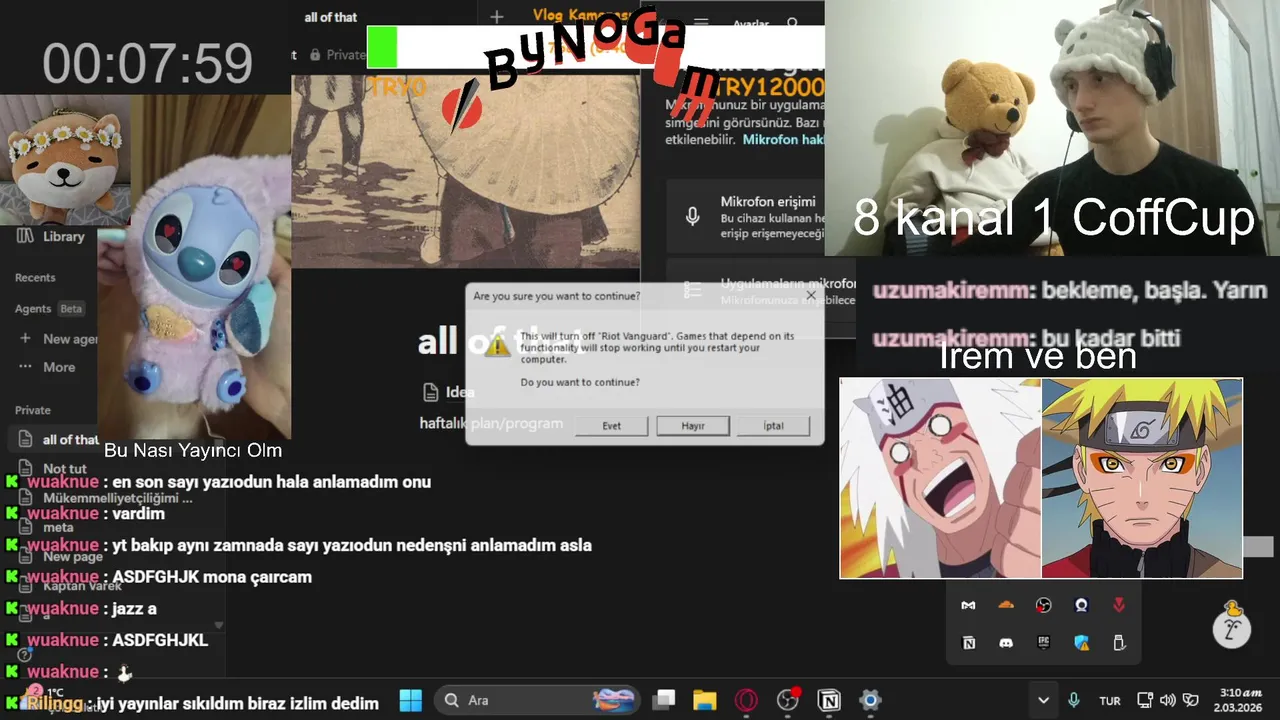Screen dimensions: 1280x720
Task: Open webcam app icon in tray overflow
Action: click(x=1081, y=605)
